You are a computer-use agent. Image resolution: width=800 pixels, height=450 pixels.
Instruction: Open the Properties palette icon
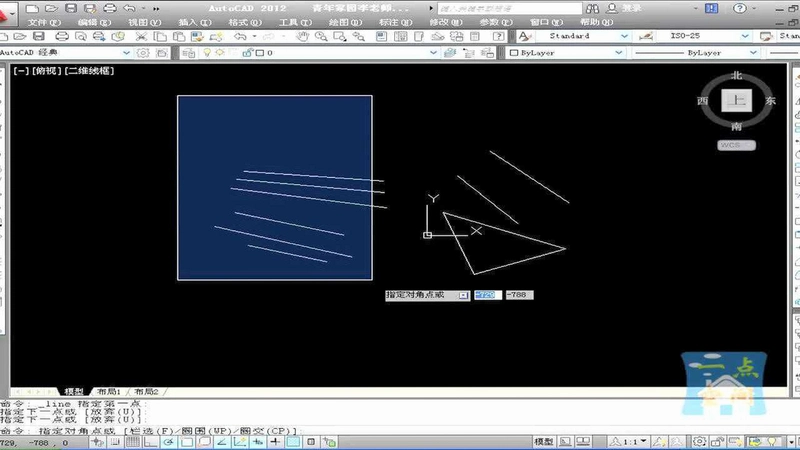(382, 36)
